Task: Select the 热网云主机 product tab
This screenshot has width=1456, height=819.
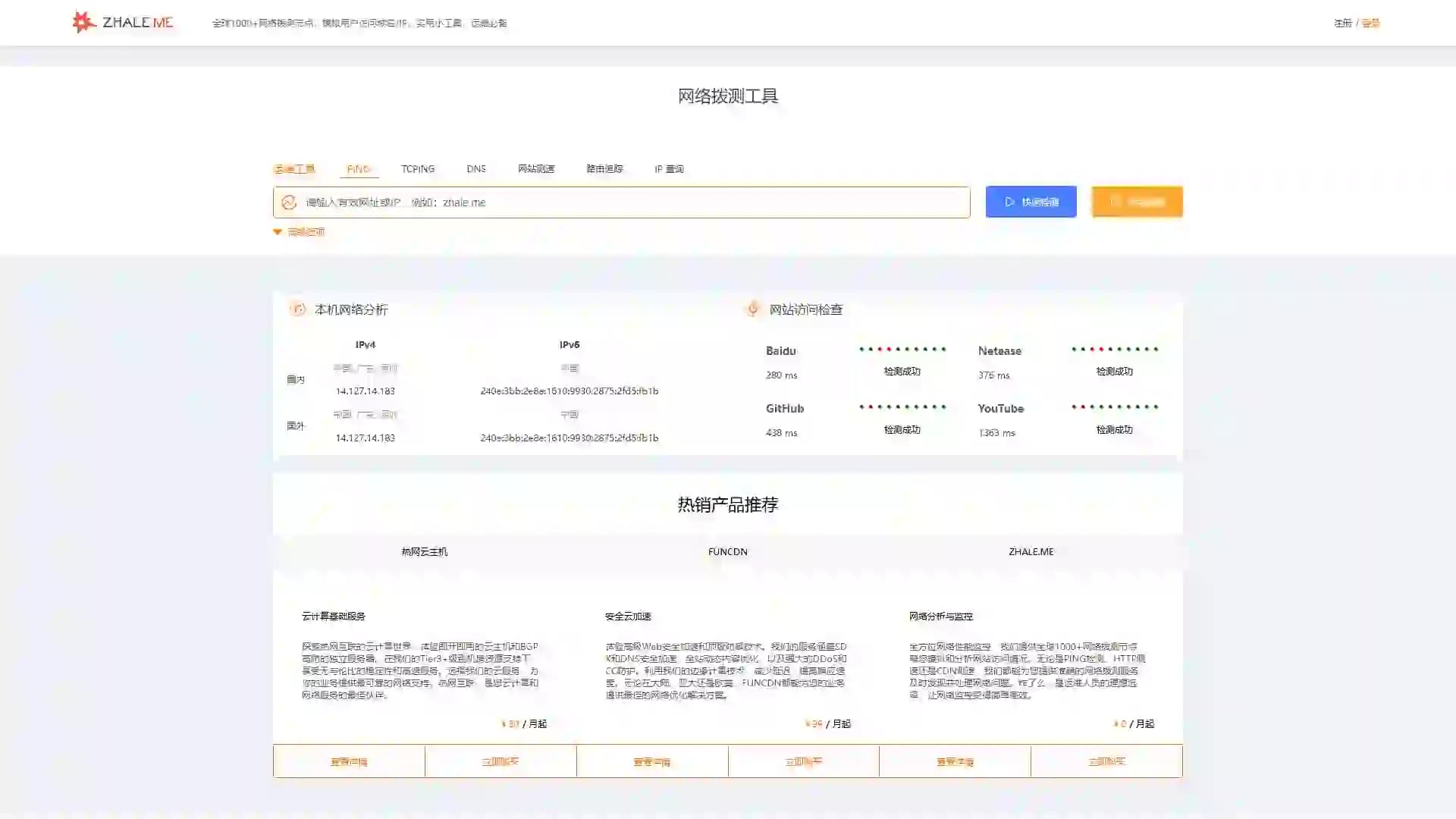Action: pos(425,552)
